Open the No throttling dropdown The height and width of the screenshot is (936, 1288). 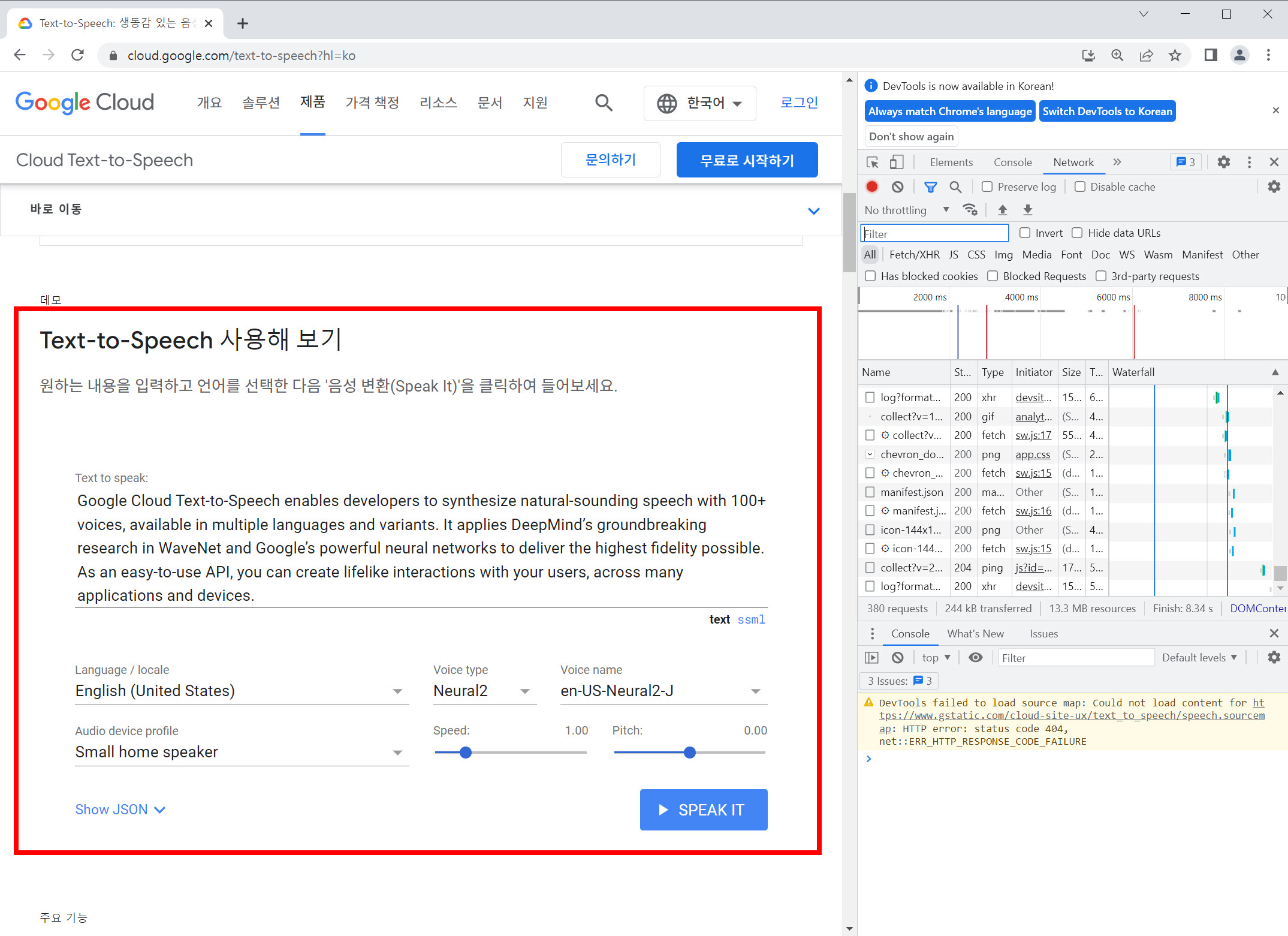pyautogui.click(x=906, y=210)
